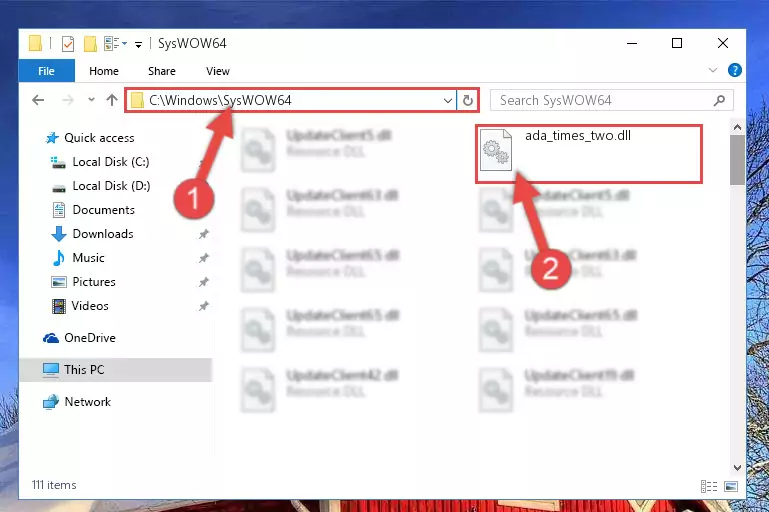Screen dimensions: 769x512
Task: Open Downloads in sidebar
Action: [103, 234]
